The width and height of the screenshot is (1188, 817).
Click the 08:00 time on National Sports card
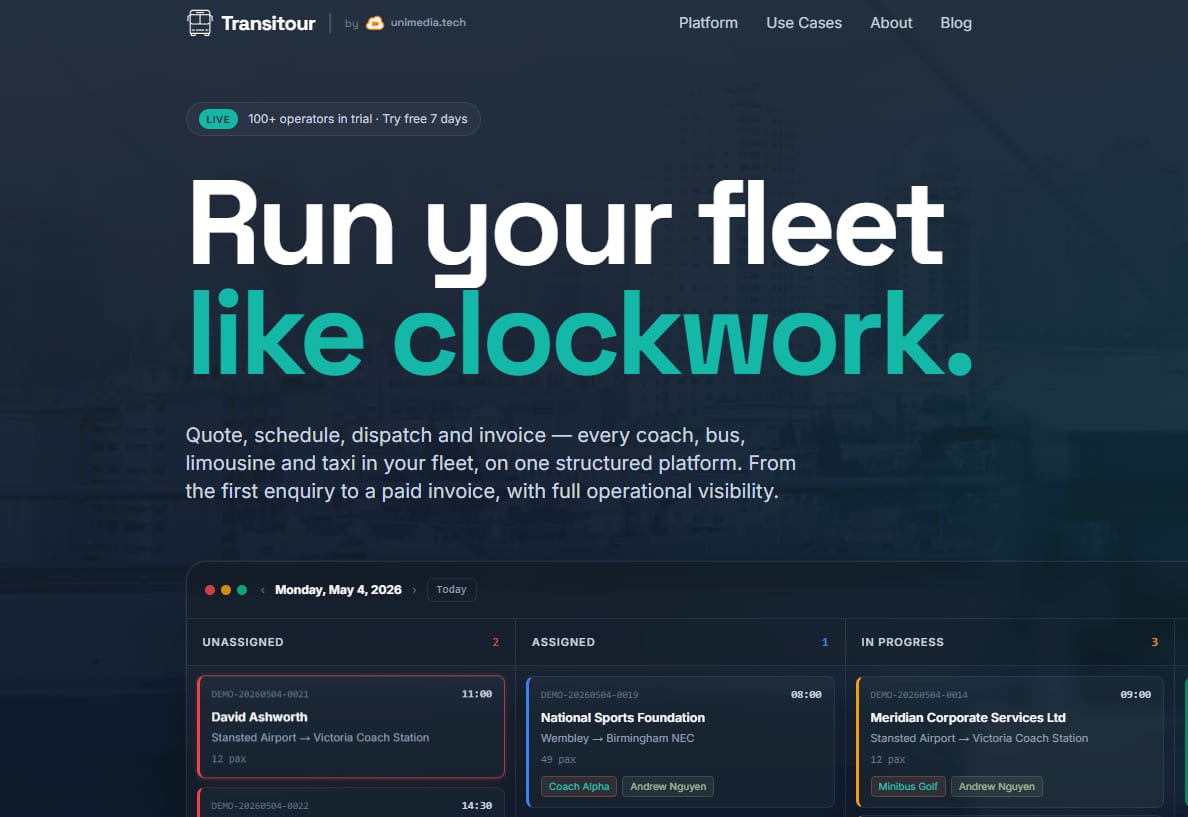click(x=806, y=695)
